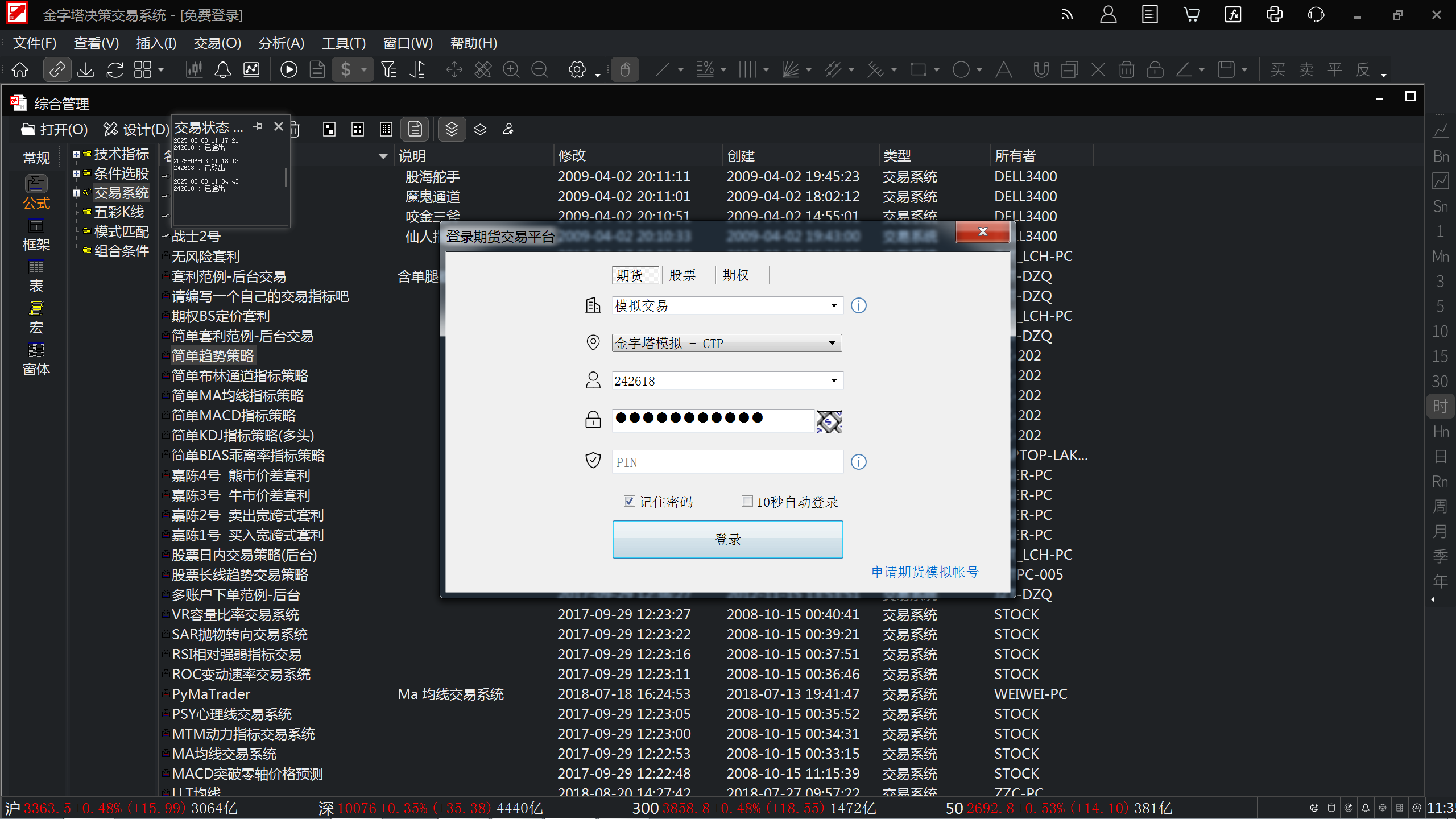The height and width of the screenshot is (819, 1456).
Task: Click into the PIN input field
Action: (x=727, y=462)
